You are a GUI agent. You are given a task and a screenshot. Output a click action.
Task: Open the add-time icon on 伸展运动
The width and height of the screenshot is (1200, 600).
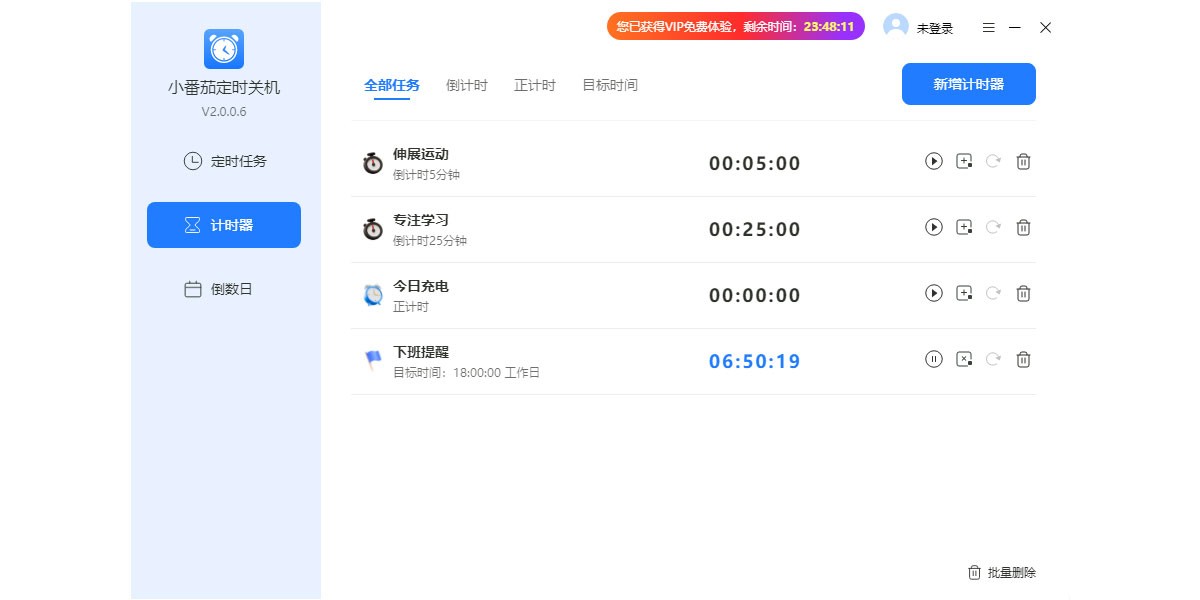(963, 161)
